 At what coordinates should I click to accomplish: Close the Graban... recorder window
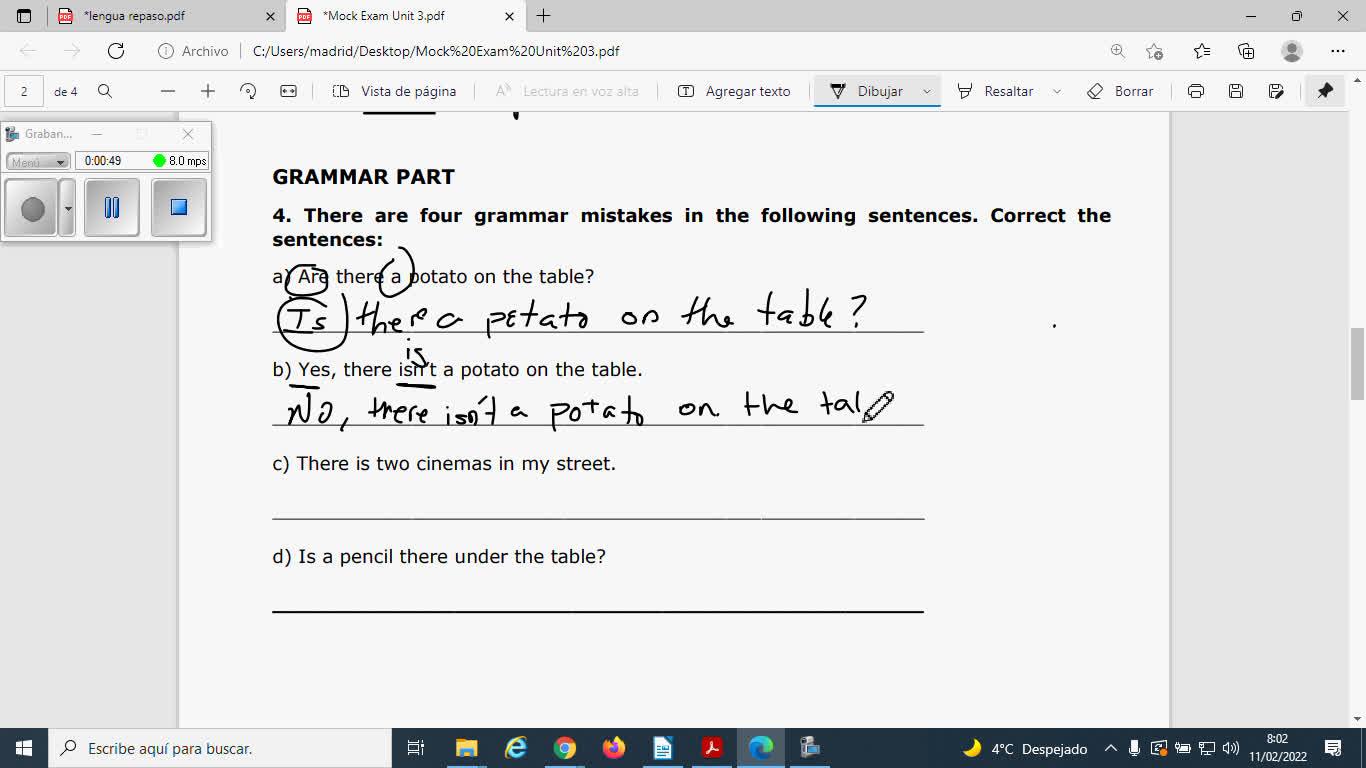(188, 134)
